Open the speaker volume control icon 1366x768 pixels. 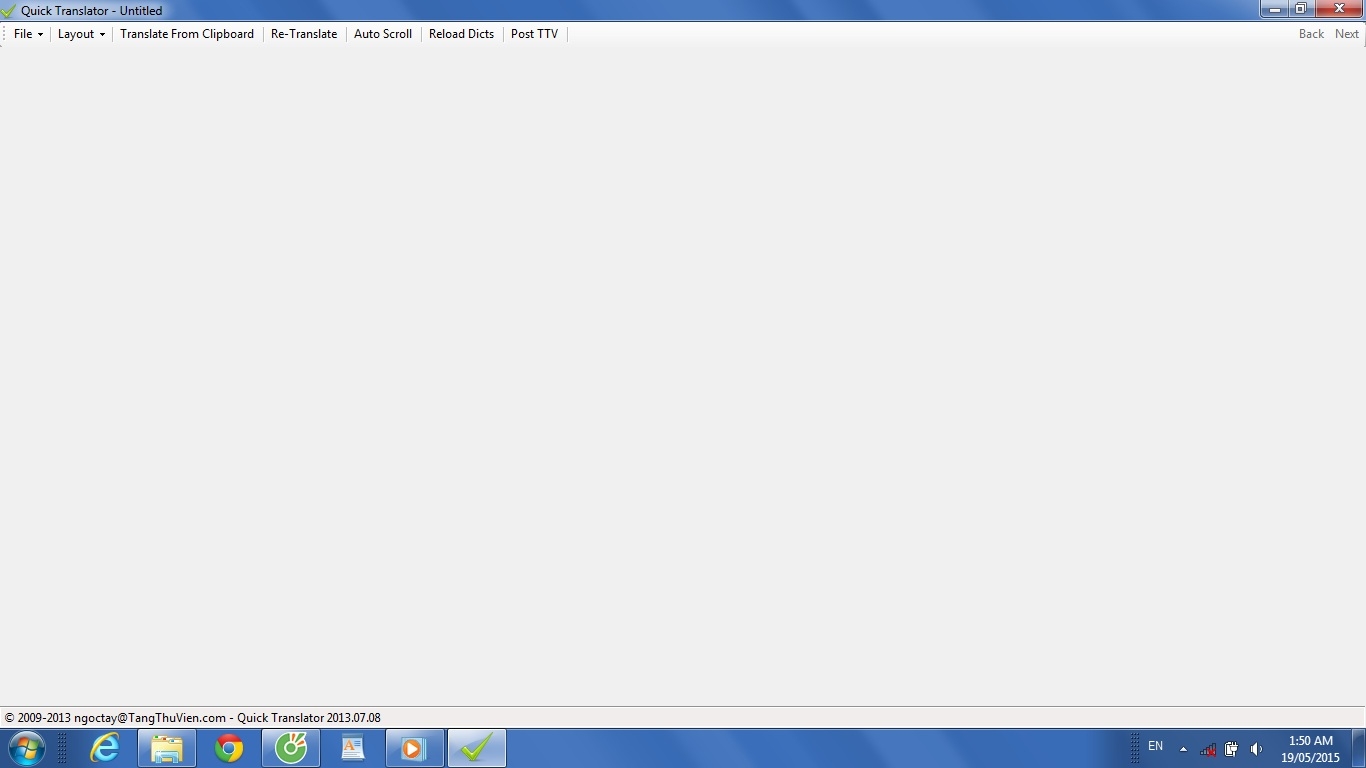tap(1256, 749)
